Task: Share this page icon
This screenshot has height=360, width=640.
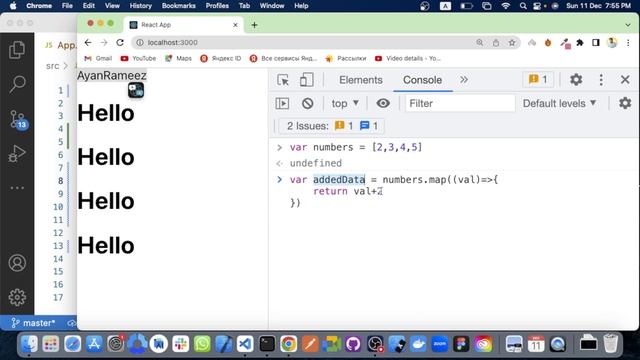Action: (496, 42)
